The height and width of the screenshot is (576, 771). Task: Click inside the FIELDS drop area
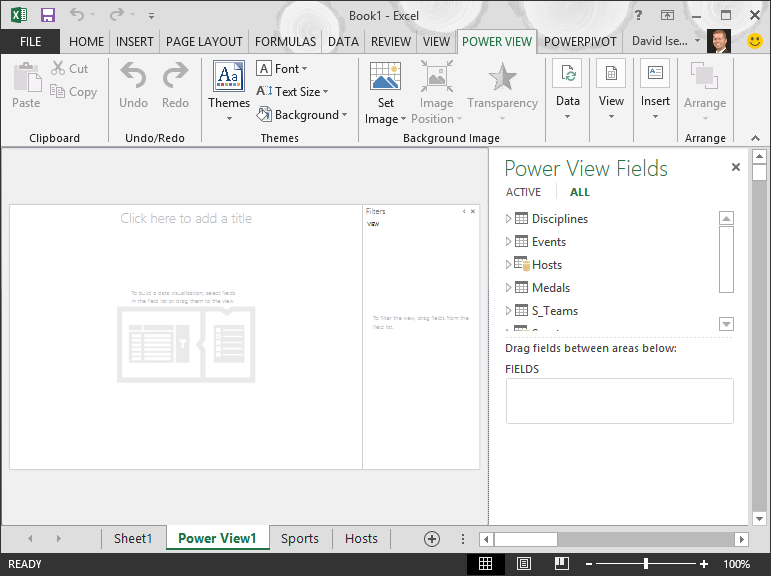[620, 401]
